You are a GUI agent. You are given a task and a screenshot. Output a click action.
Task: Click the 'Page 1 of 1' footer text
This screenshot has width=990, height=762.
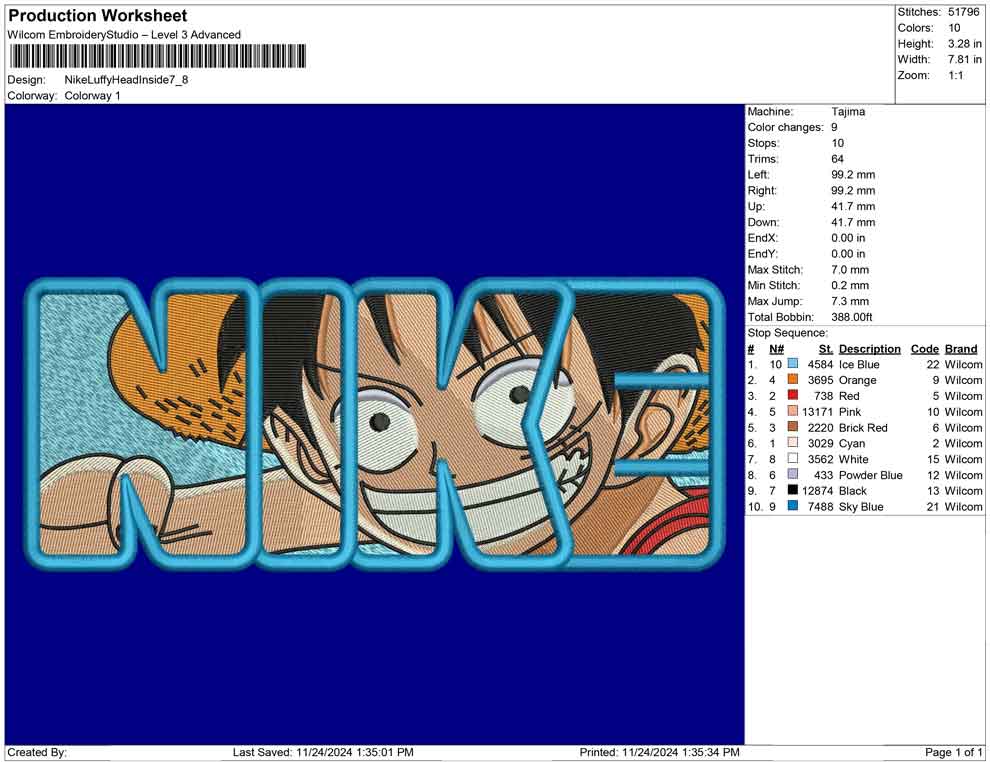pyautogui.click(x=953, y=752)
